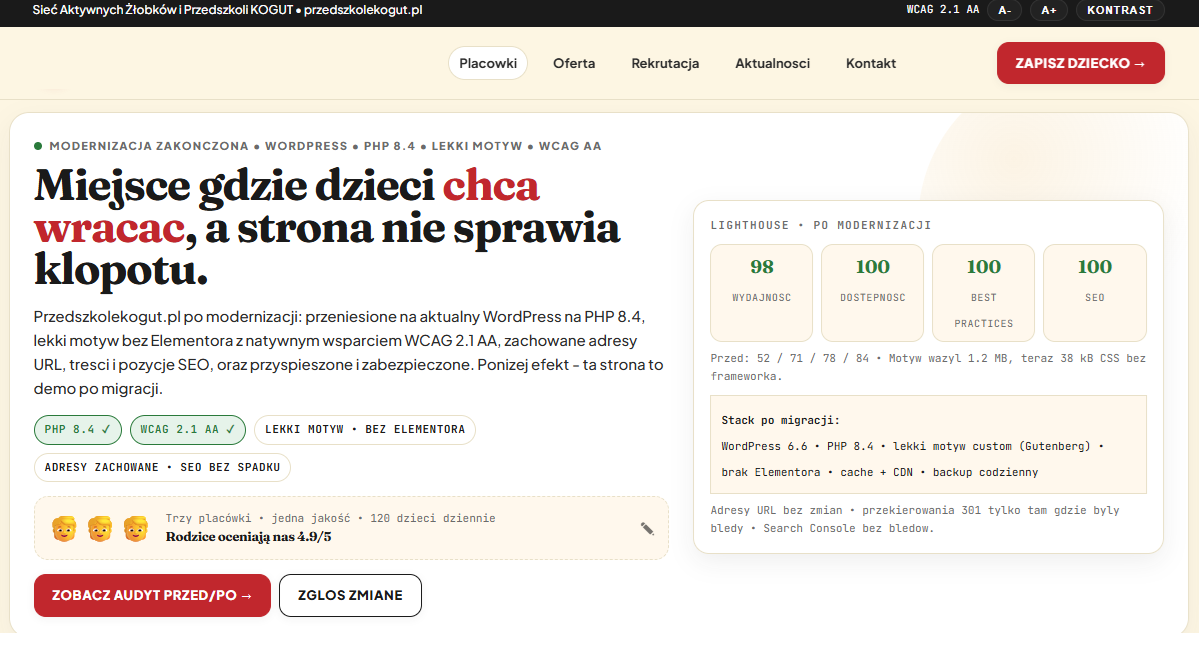
Task: Click the 100 BEST PRACTICES score card
Action: click(x=983, y=293)
